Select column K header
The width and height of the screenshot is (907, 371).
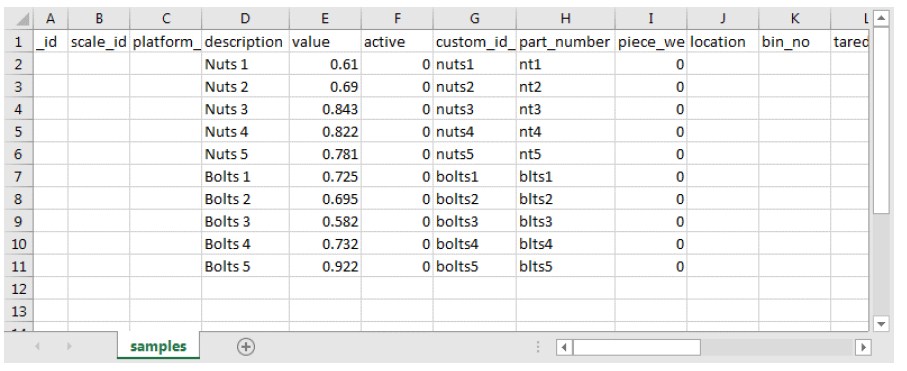[795, 19]
